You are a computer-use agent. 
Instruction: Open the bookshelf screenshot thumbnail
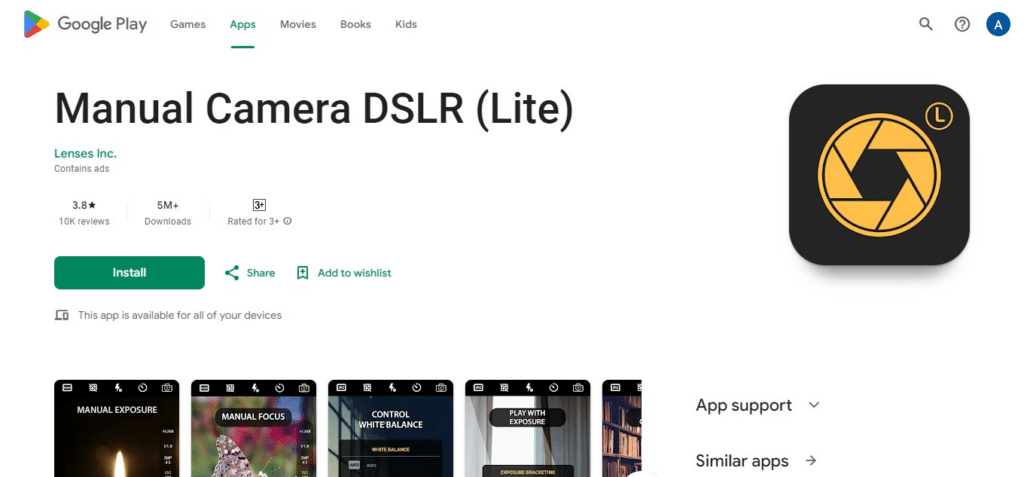pos(622,429)
